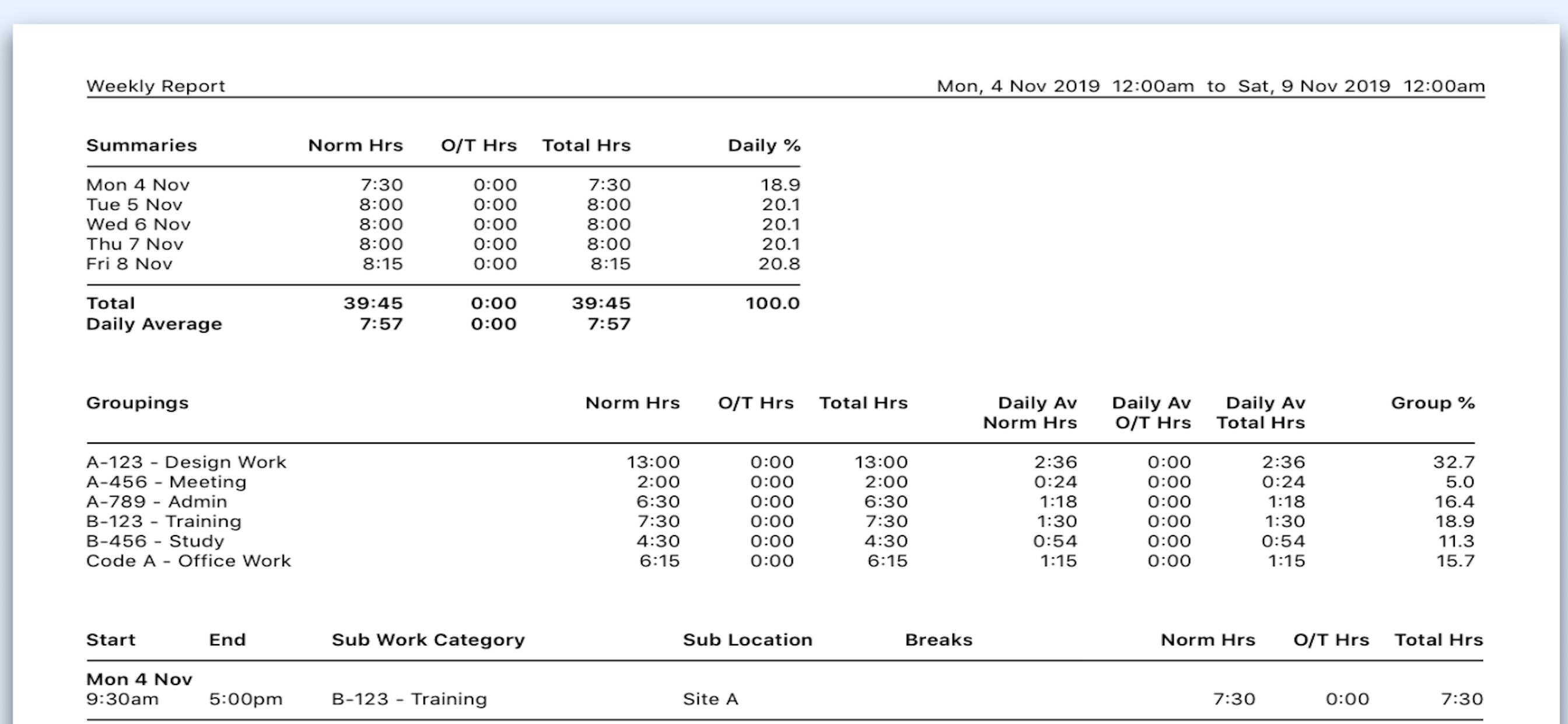Select the B-456 - Study grouping
Image resolution: width=1568 pixels, height=724 pixels.
[155, 542]
